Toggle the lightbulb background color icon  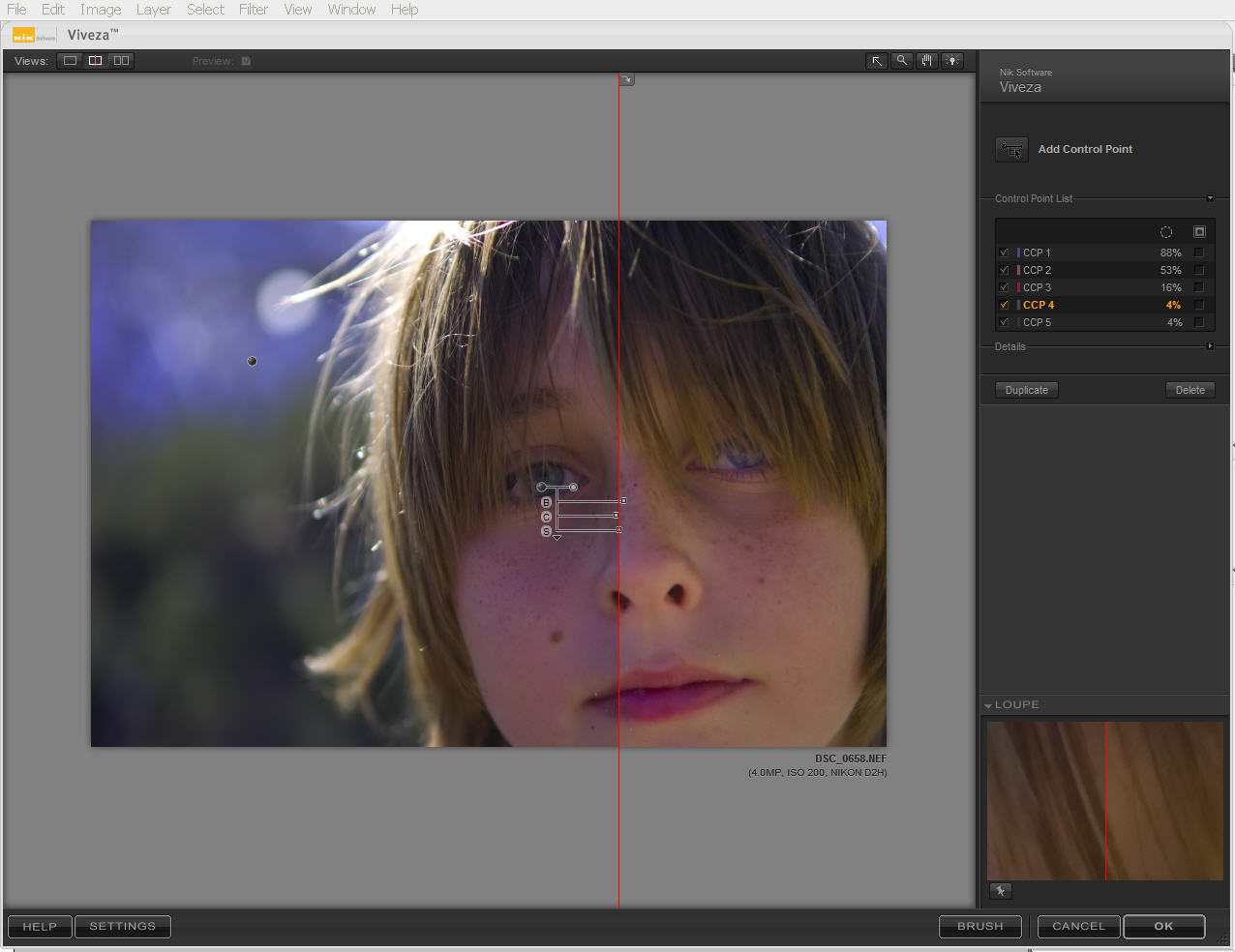[x=952, y=61]
